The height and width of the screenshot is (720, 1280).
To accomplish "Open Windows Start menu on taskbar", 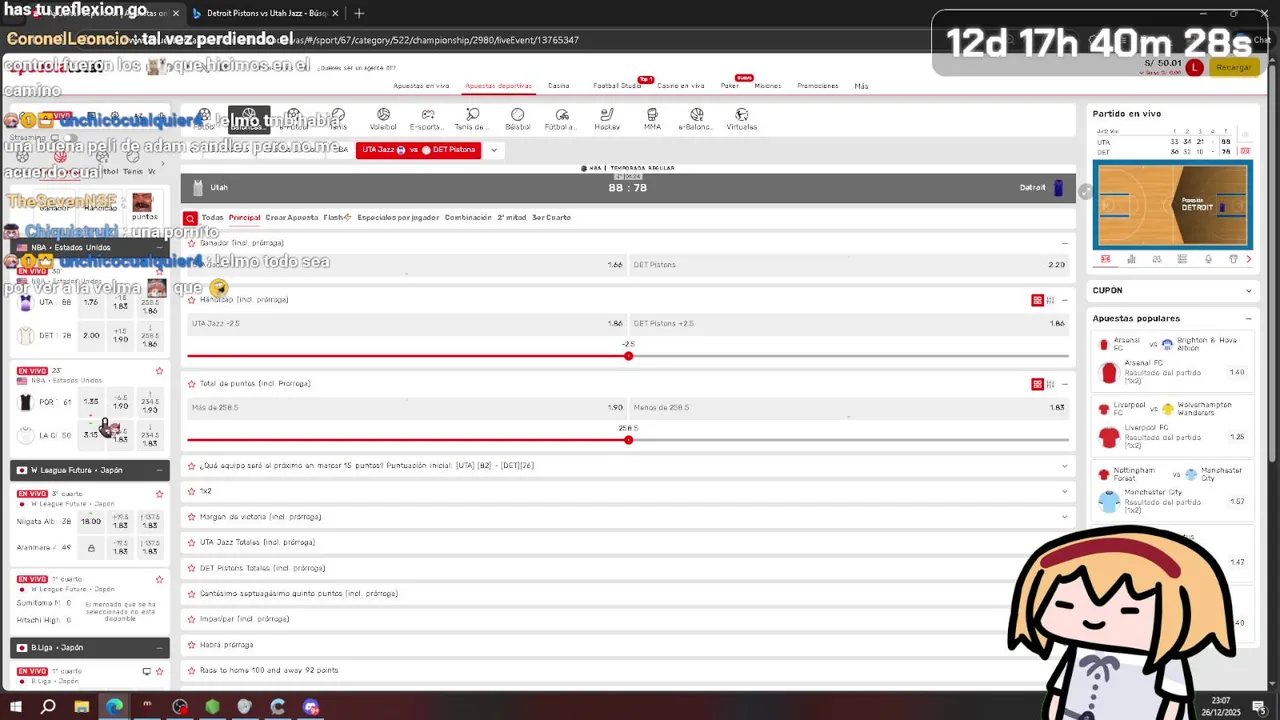I will point(16,707).
